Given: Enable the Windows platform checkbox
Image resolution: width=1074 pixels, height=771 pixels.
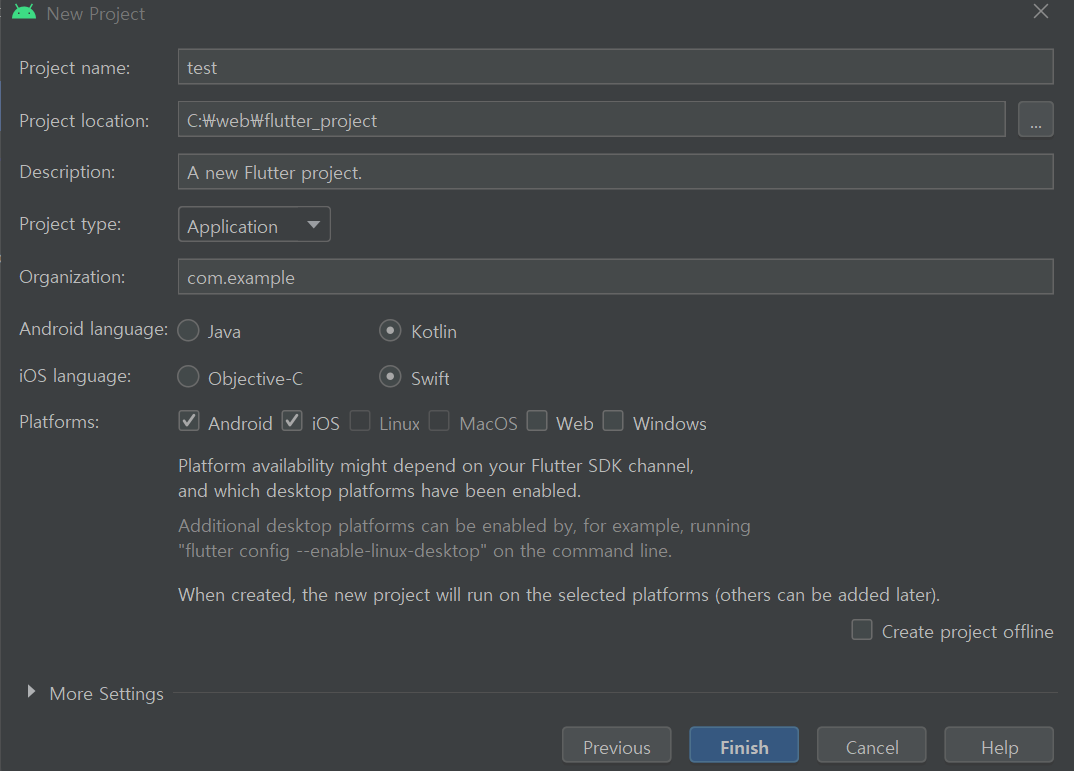Looking at the screenshot, I should point(613,420).
